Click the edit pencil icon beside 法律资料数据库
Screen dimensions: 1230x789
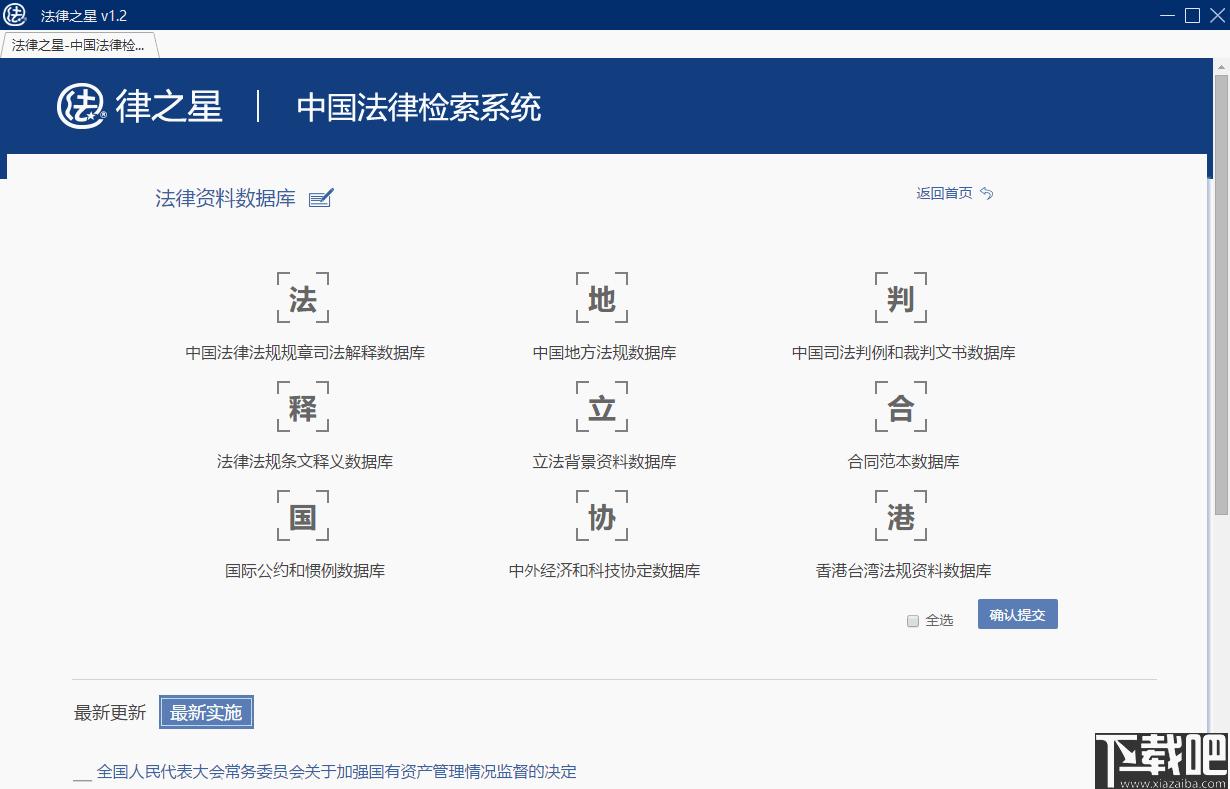click(x=321, y=198)
